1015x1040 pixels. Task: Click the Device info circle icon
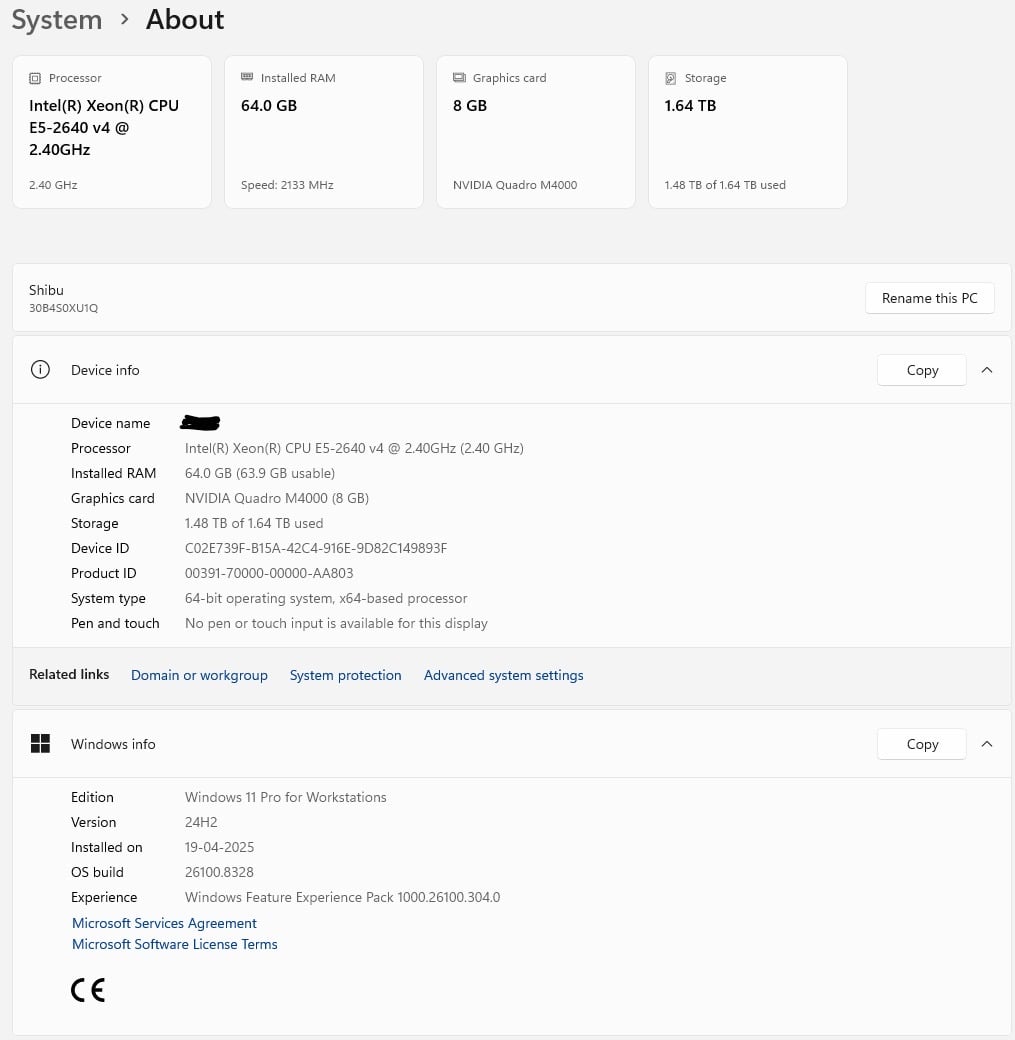(40, 369)
